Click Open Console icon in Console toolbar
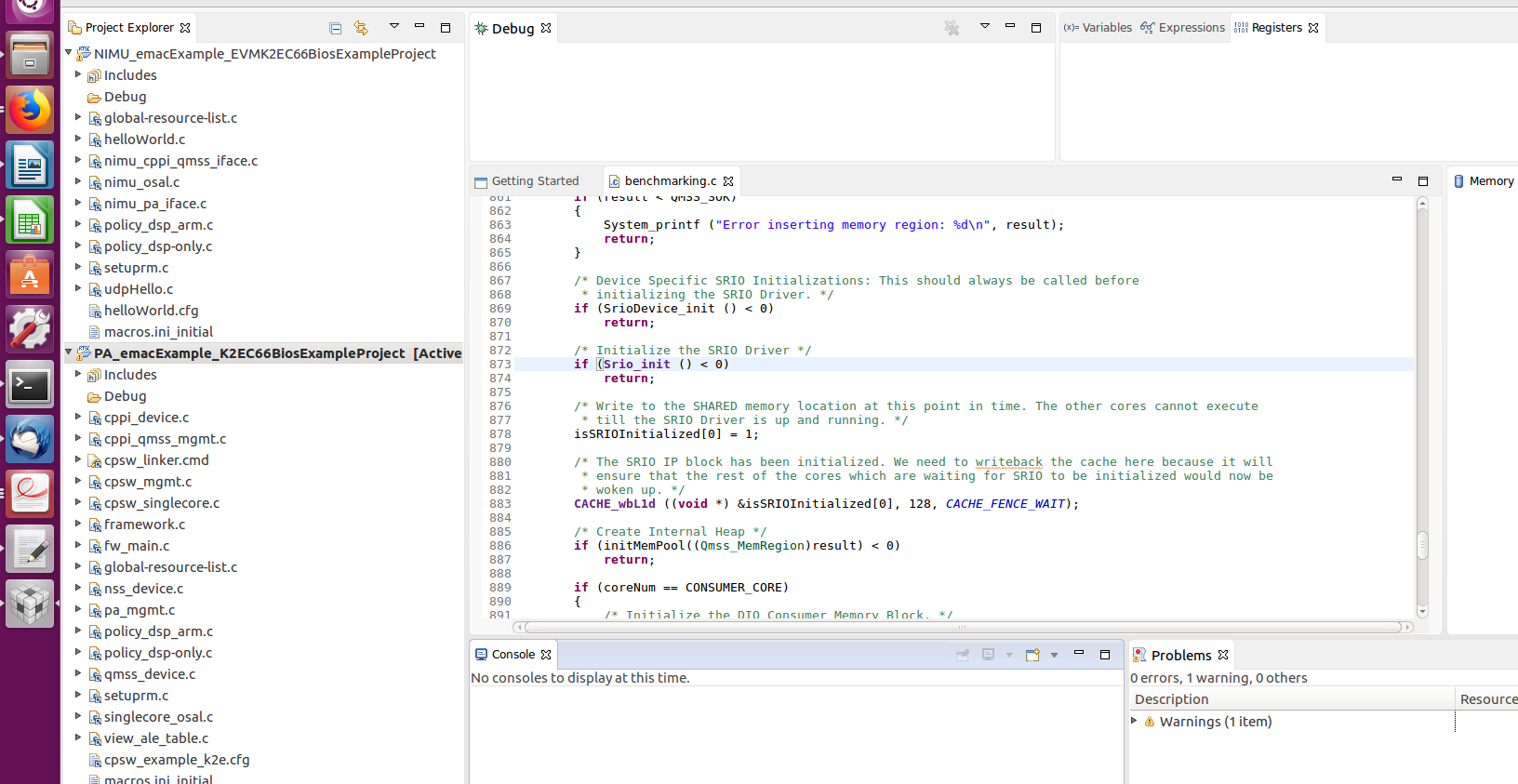 coord(1032,655)
